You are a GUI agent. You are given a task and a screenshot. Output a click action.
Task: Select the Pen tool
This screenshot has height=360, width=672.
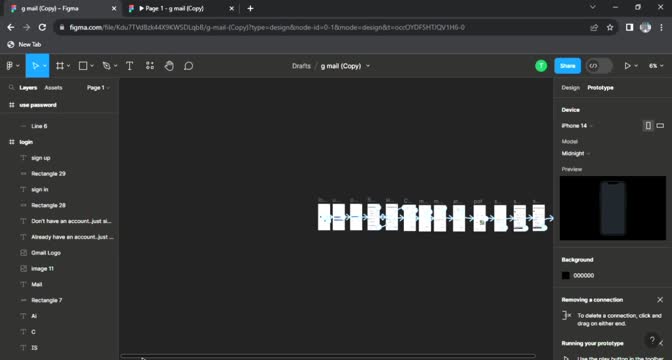(x=106, y=66)
